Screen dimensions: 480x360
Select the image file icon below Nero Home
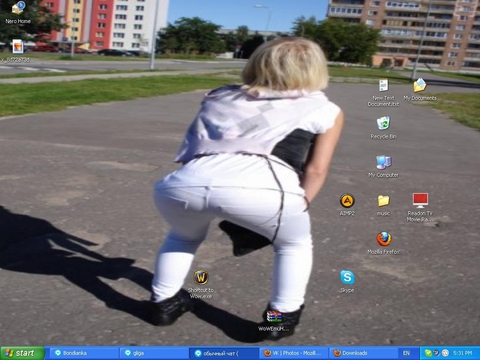(18, 50)
